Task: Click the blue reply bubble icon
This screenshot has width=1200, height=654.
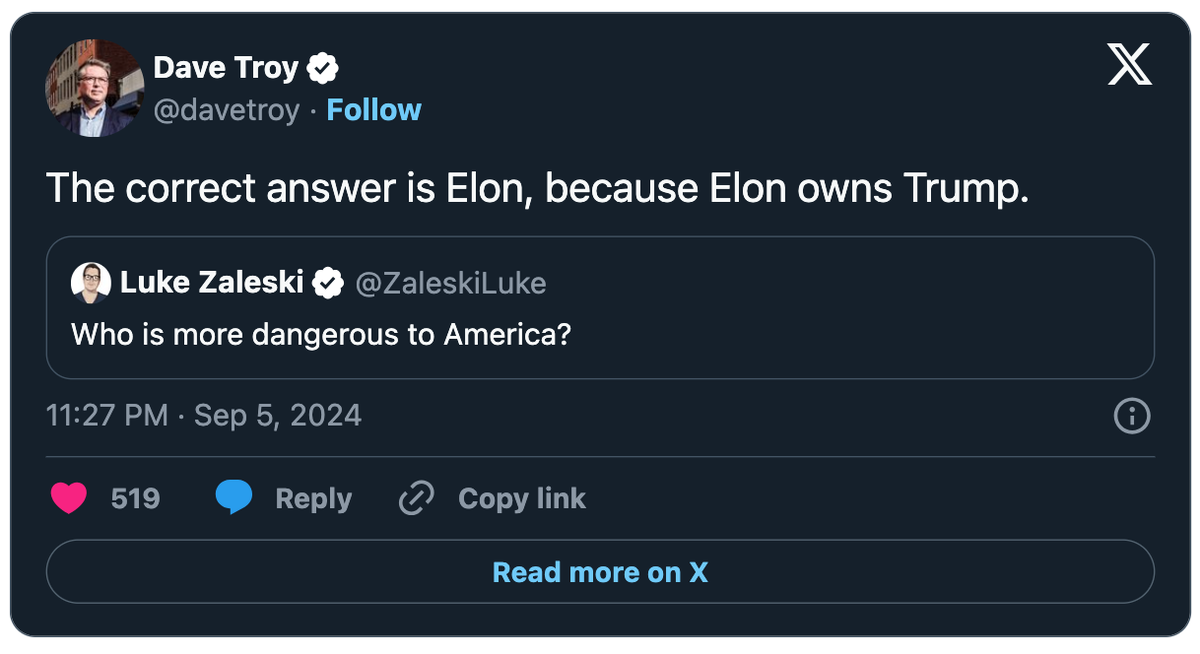Action: tap(234, 498)
